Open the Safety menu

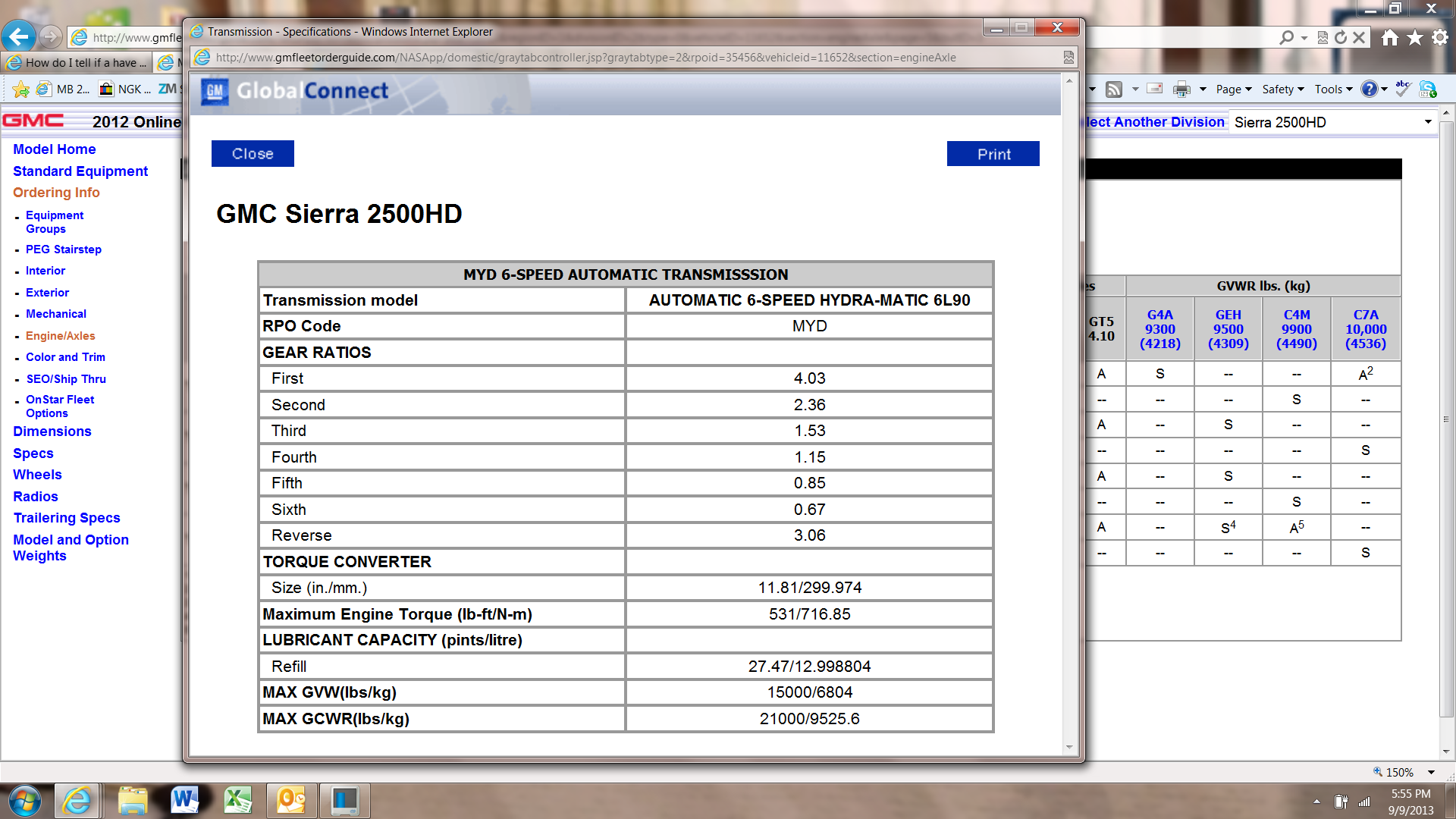pyautogui.click(x=1279, y=89)
